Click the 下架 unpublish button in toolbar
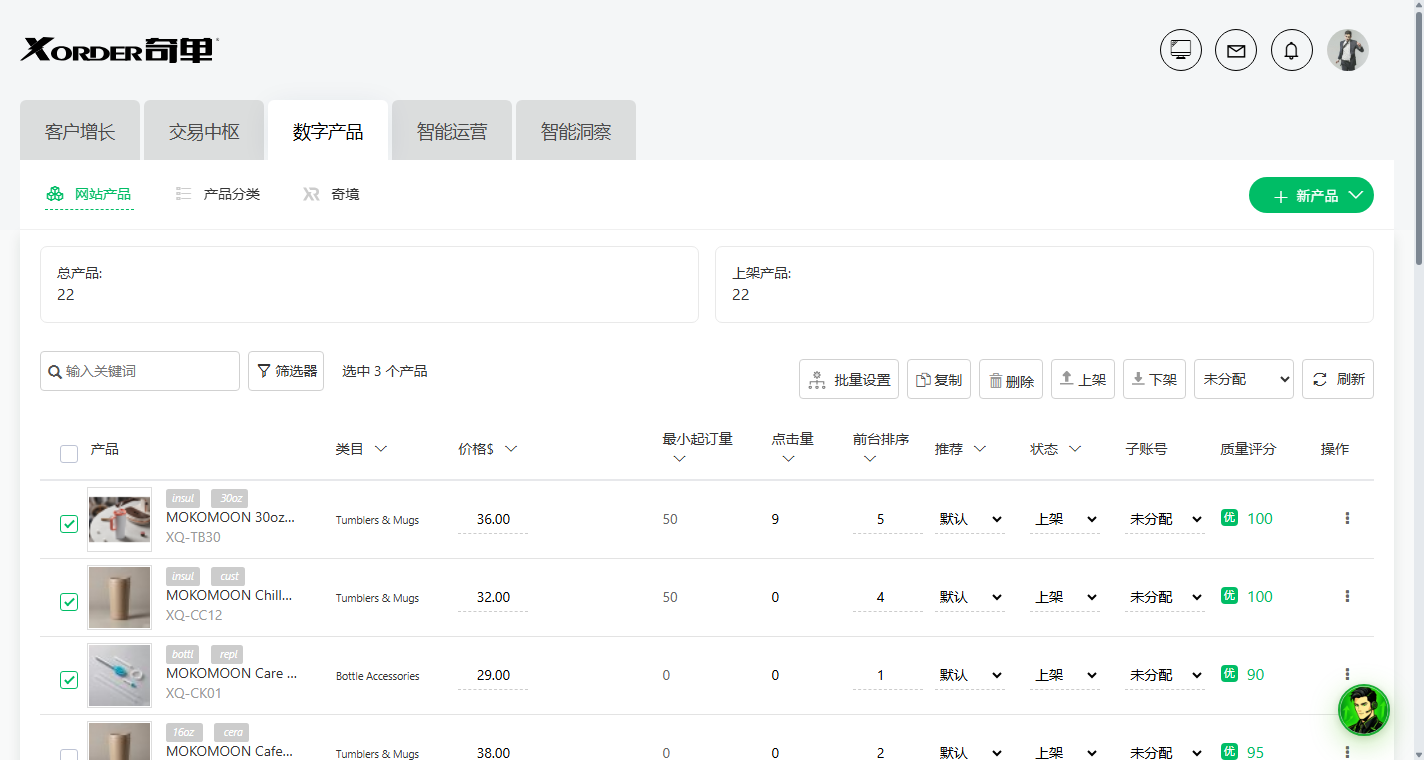 click(1154, 379)
